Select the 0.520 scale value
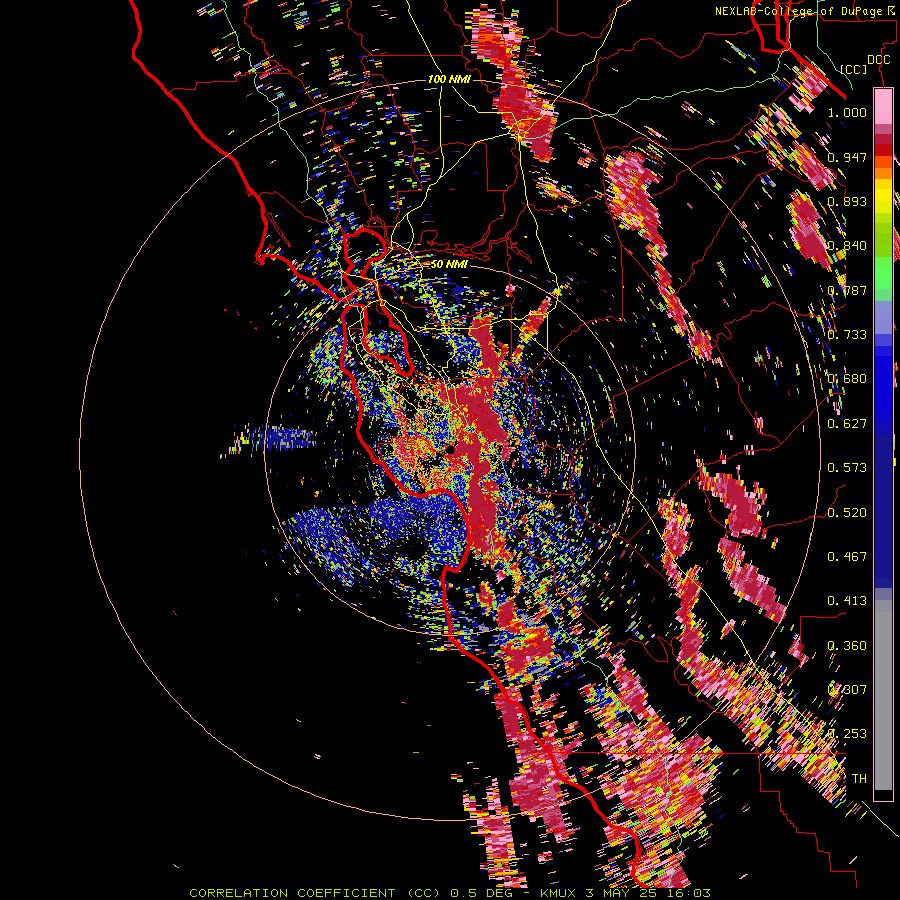 847,513
